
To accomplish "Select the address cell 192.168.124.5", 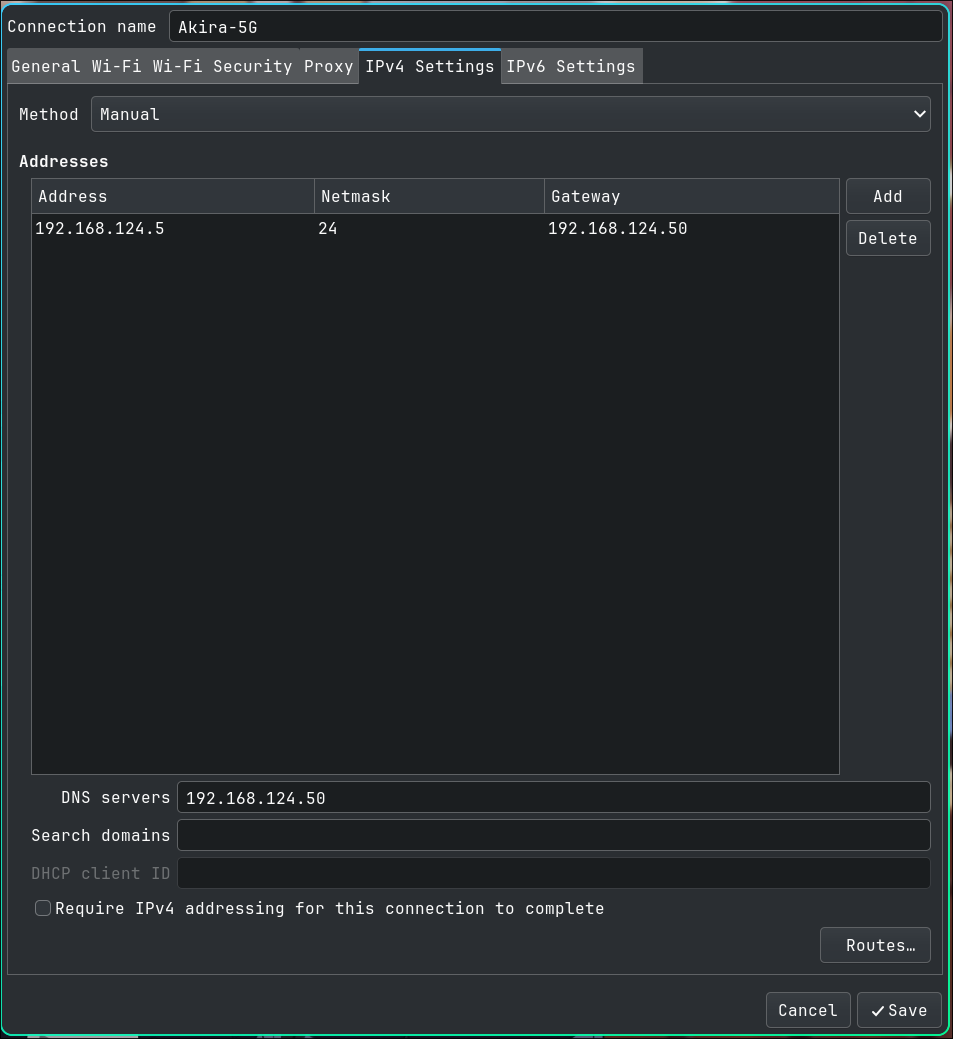I will pos(173,229).
